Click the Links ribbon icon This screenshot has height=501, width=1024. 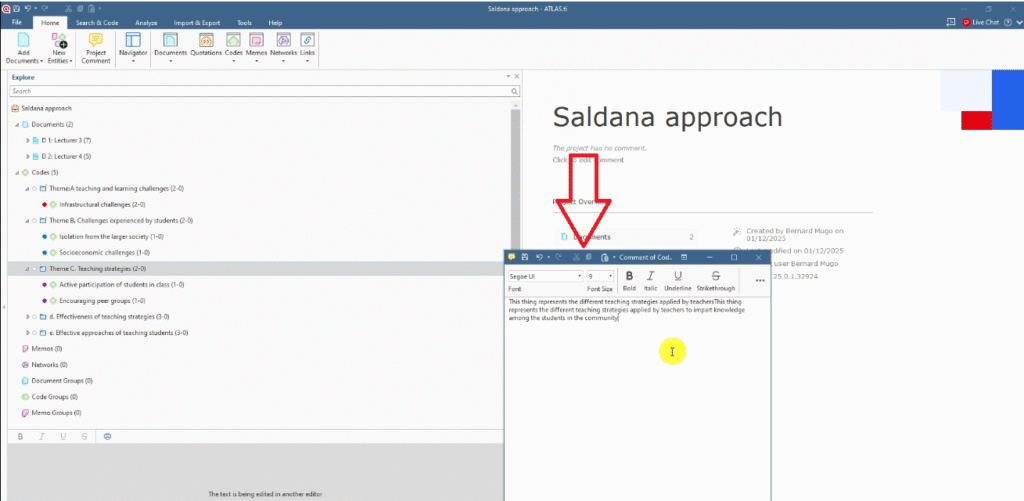[x=307, y=40]
